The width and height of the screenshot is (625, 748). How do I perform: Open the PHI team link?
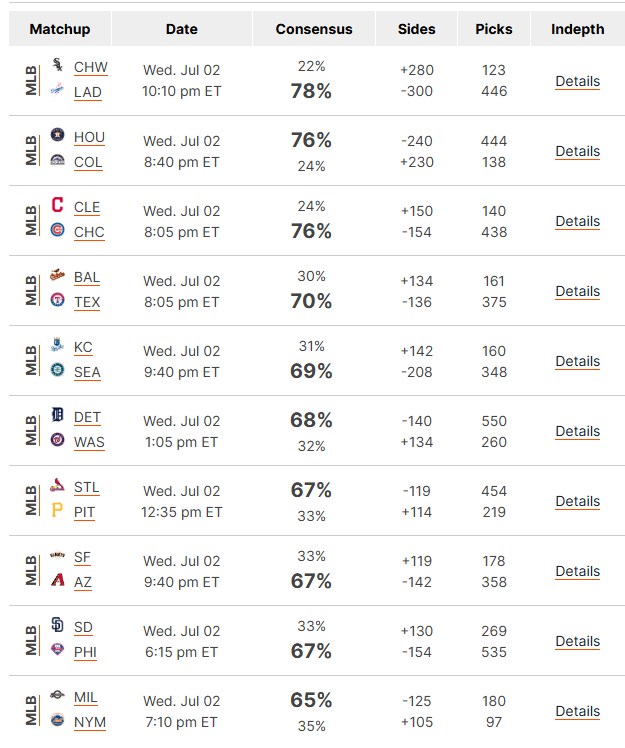(85, 652)
